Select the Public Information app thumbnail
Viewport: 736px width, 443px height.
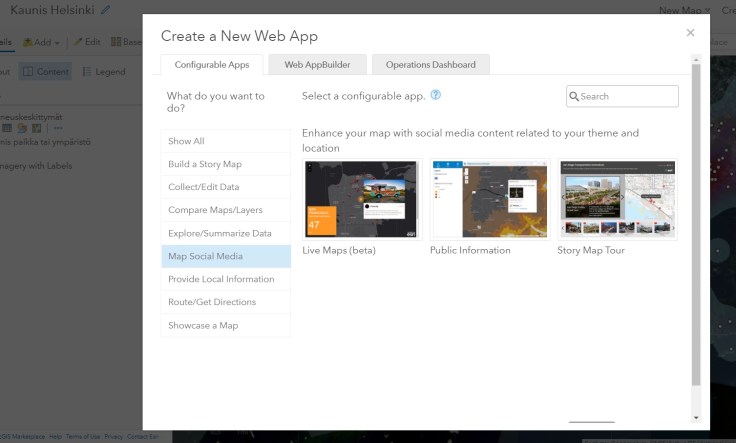[x=489, y=199]
